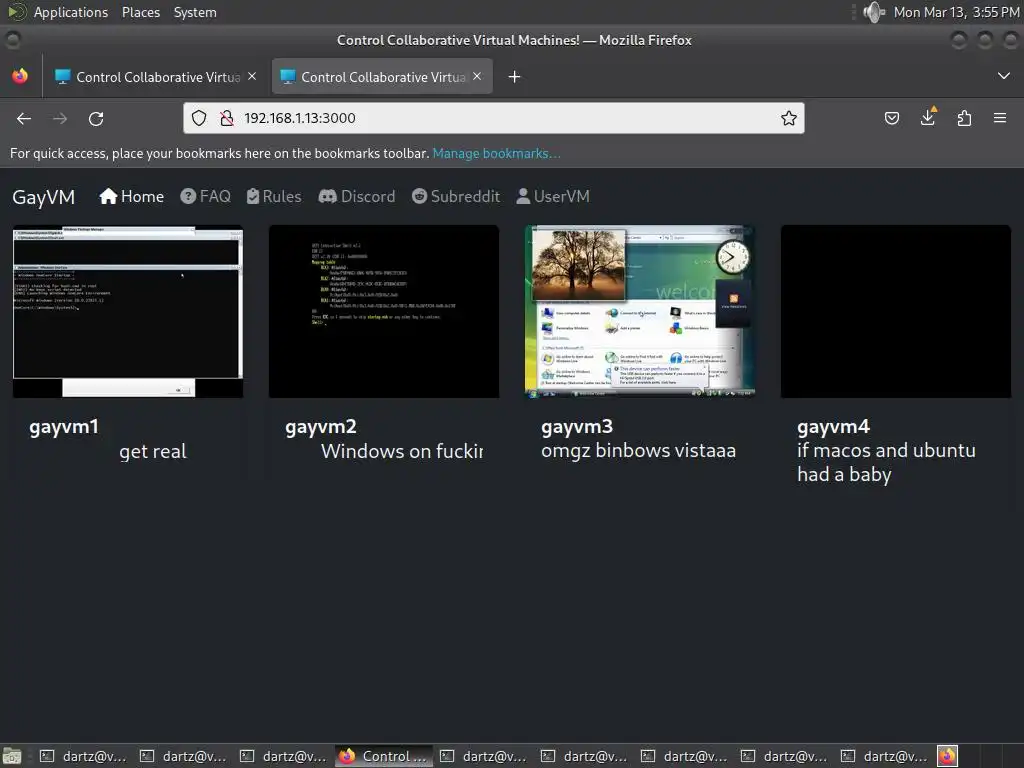1024x768 pixels.
Task: Open the Discord nav link
Action: [x=357, y=197]
